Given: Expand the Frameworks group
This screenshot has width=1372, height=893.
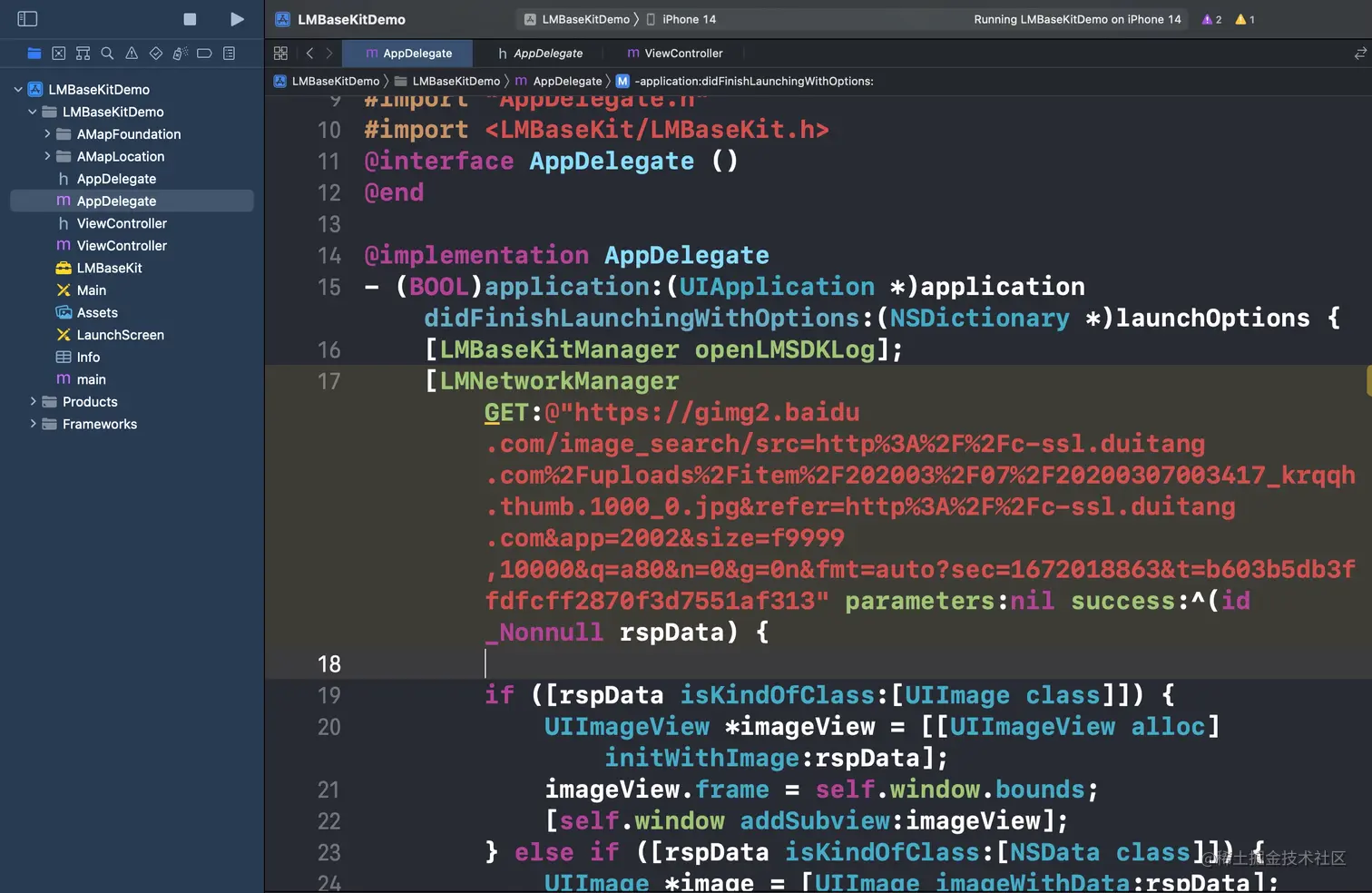Looking at the screenshot, I should [33, 424].
